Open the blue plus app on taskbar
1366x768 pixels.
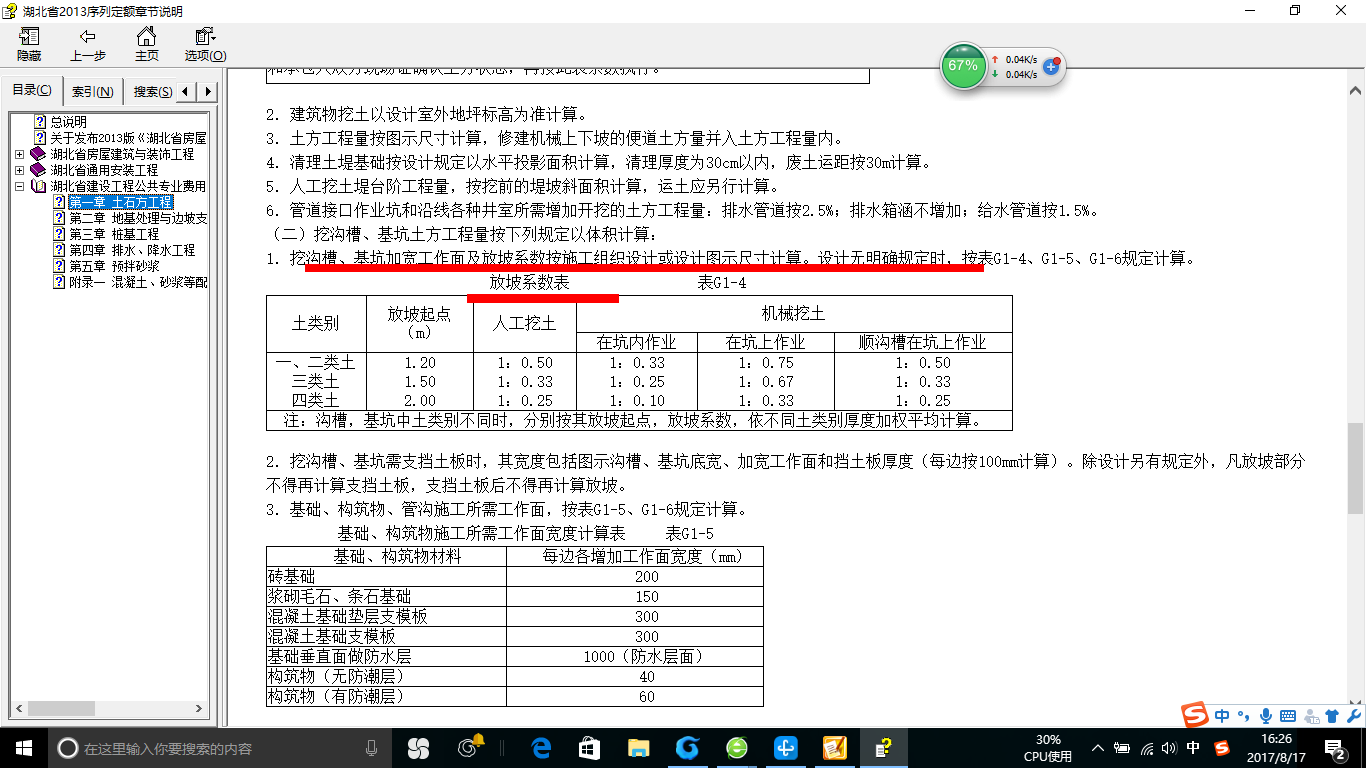[785, 748]
